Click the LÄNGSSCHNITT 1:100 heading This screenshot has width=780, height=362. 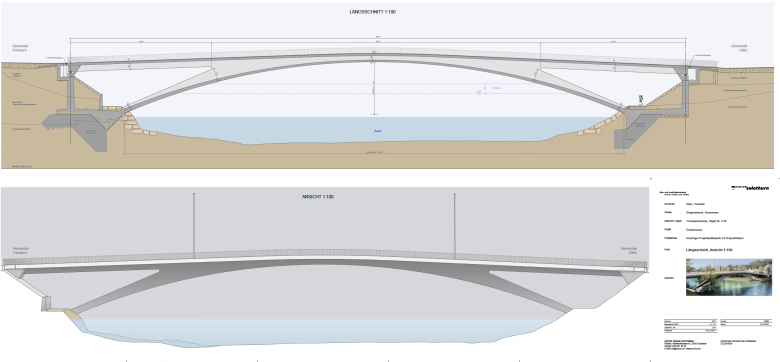click(373, 11)
